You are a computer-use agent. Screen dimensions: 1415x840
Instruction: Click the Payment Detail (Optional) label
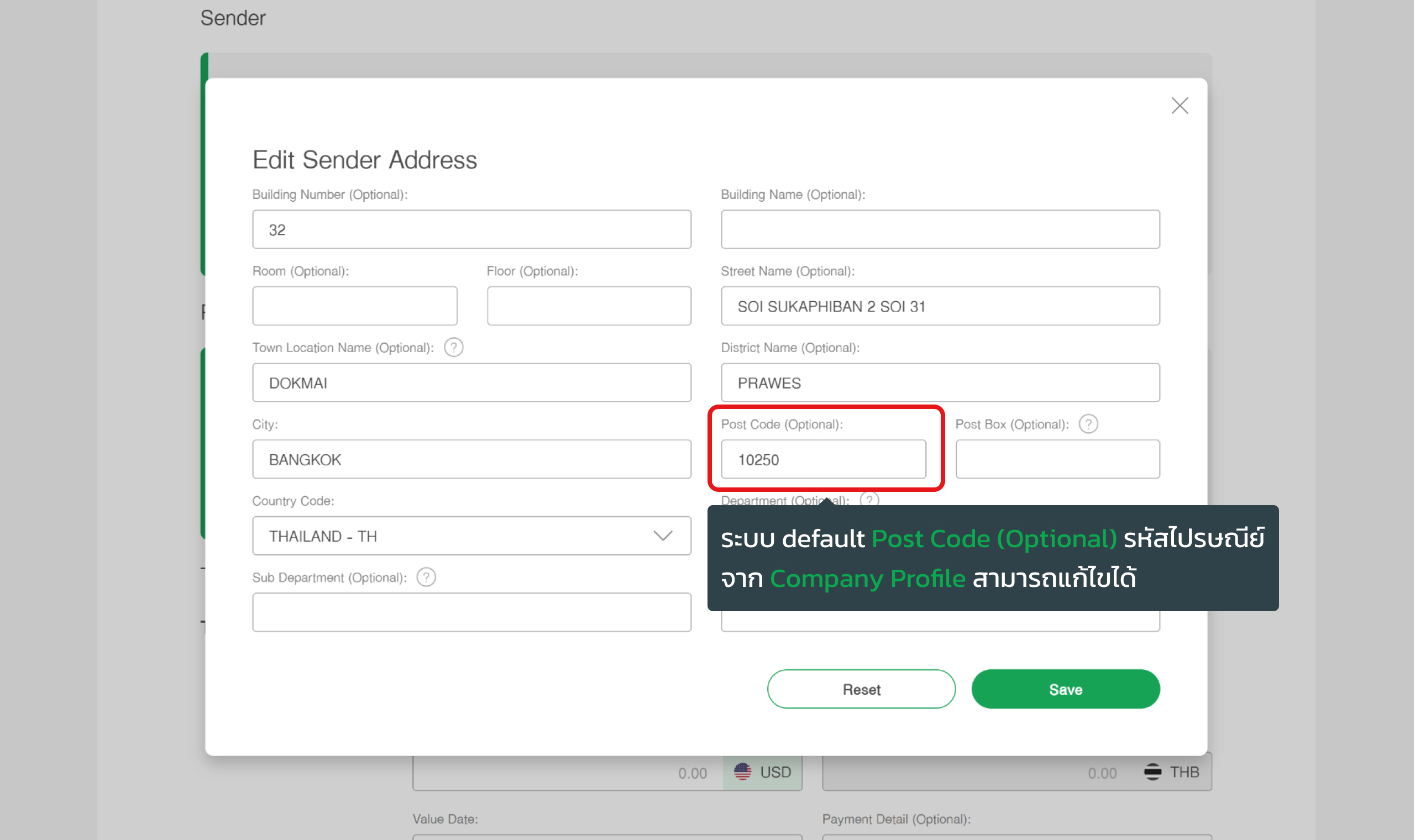tap(897, 820)
